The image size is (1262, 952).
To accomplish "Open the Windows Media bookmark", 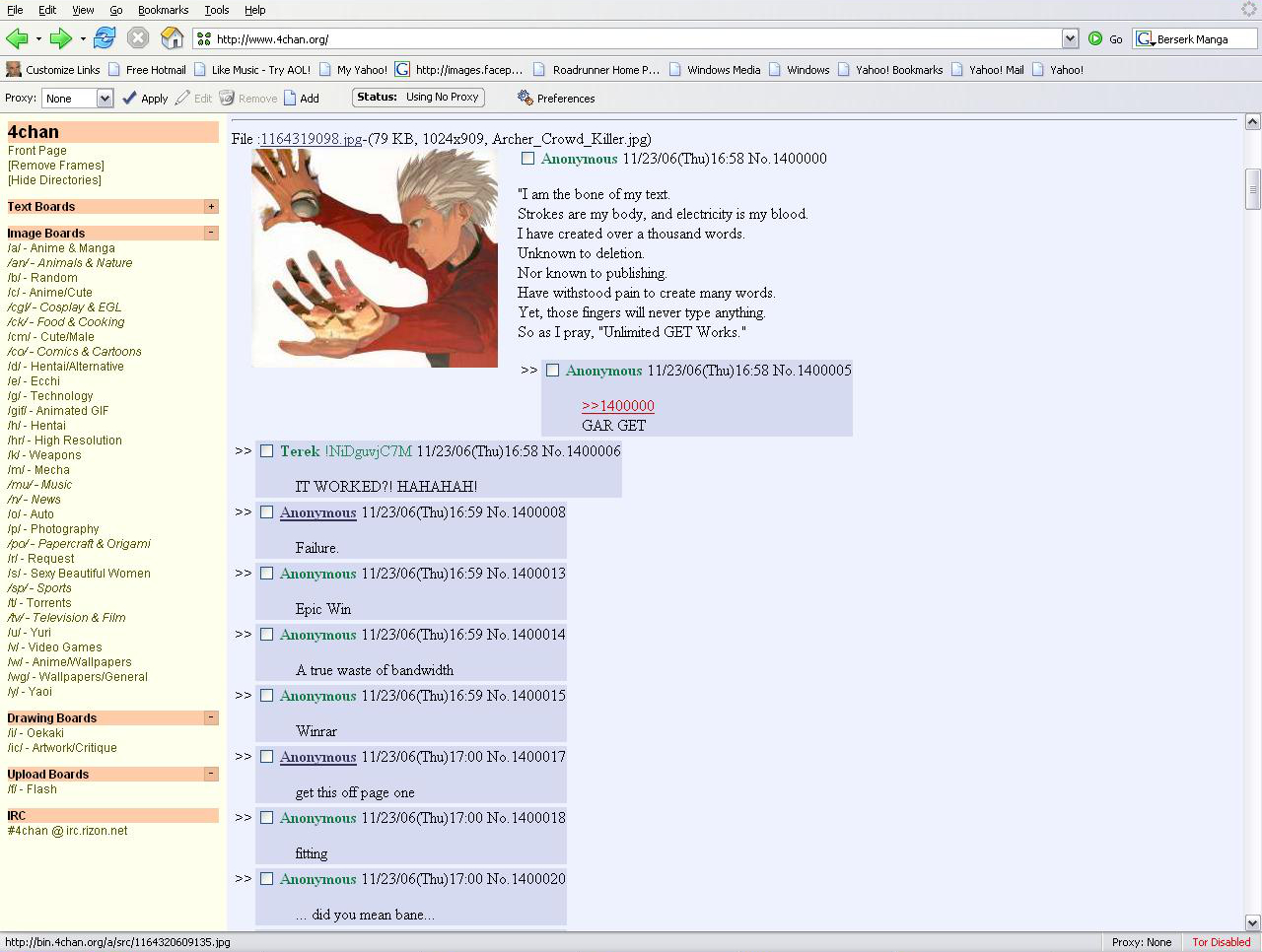I will (715, 70).
